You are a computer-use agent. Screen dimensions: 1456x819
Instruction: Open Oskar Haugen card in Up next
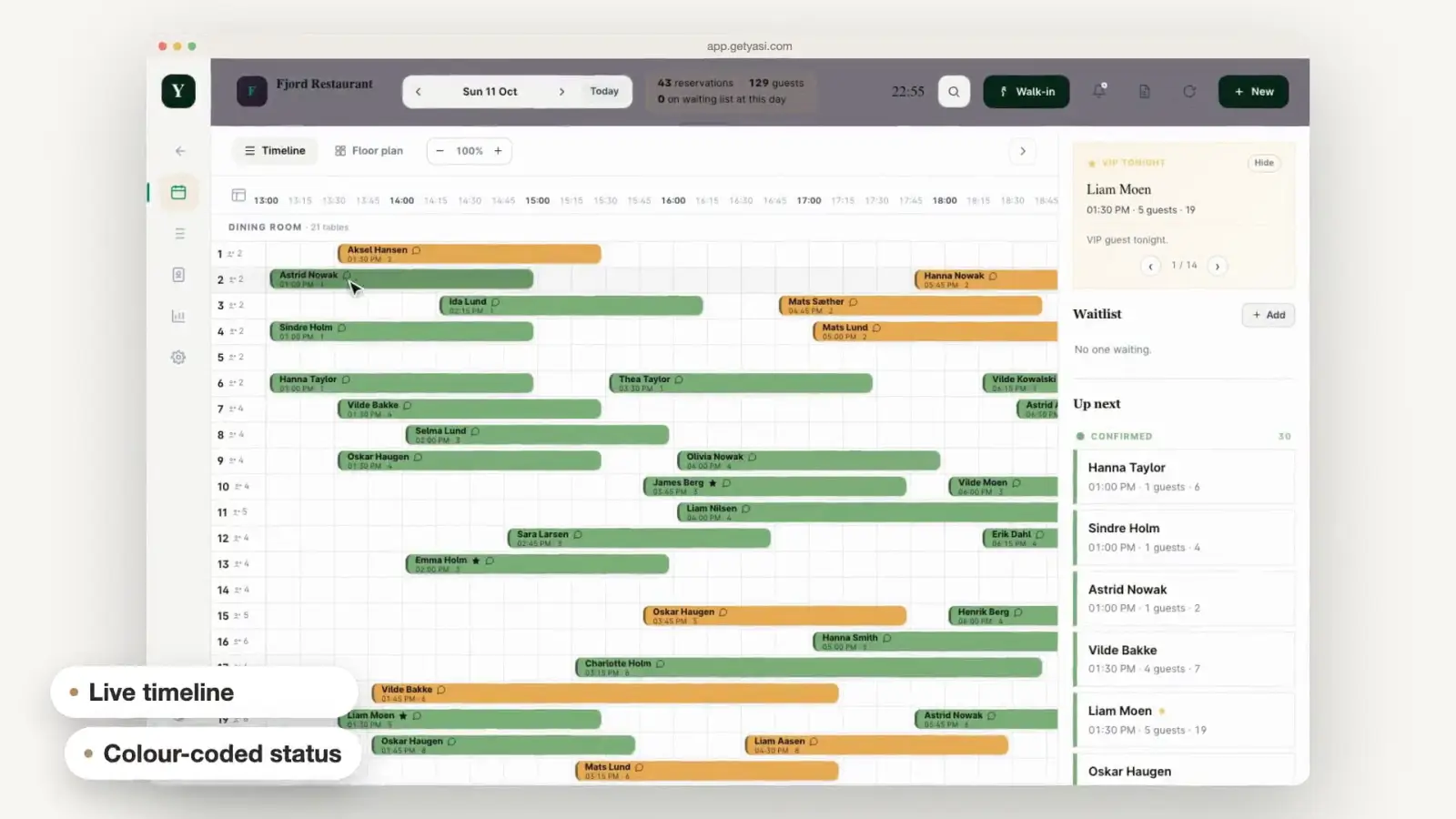click(1184, 770)
